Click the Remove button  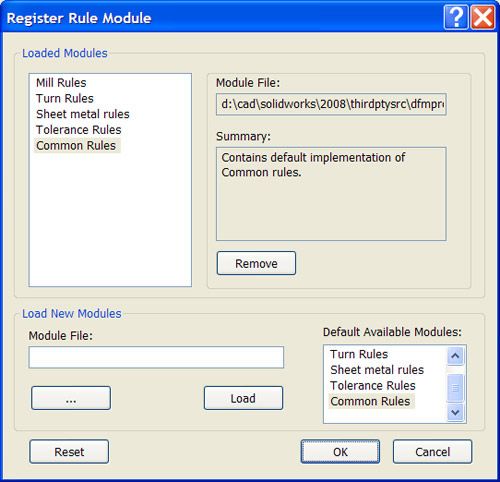(x=256, y=263)
